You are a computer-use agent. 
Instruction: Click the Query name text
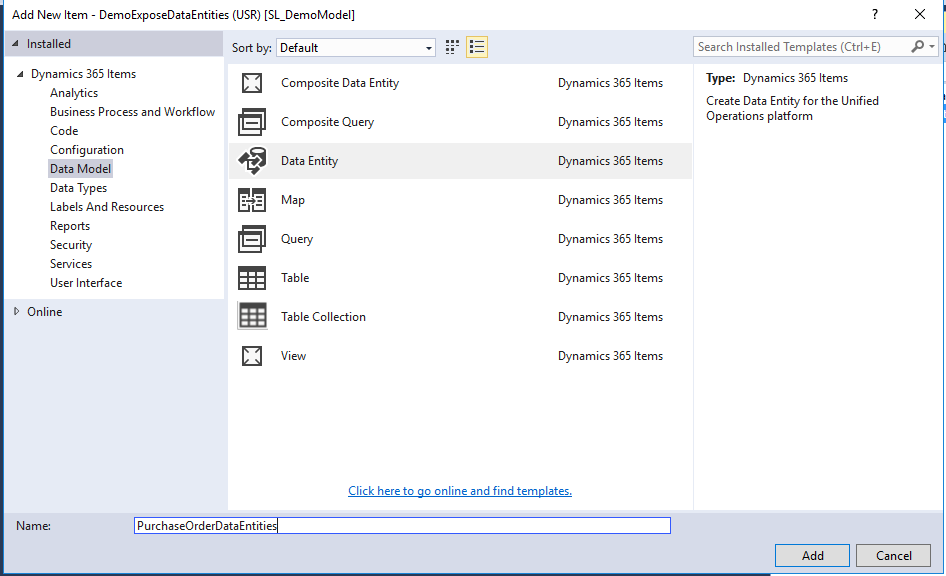297,239
